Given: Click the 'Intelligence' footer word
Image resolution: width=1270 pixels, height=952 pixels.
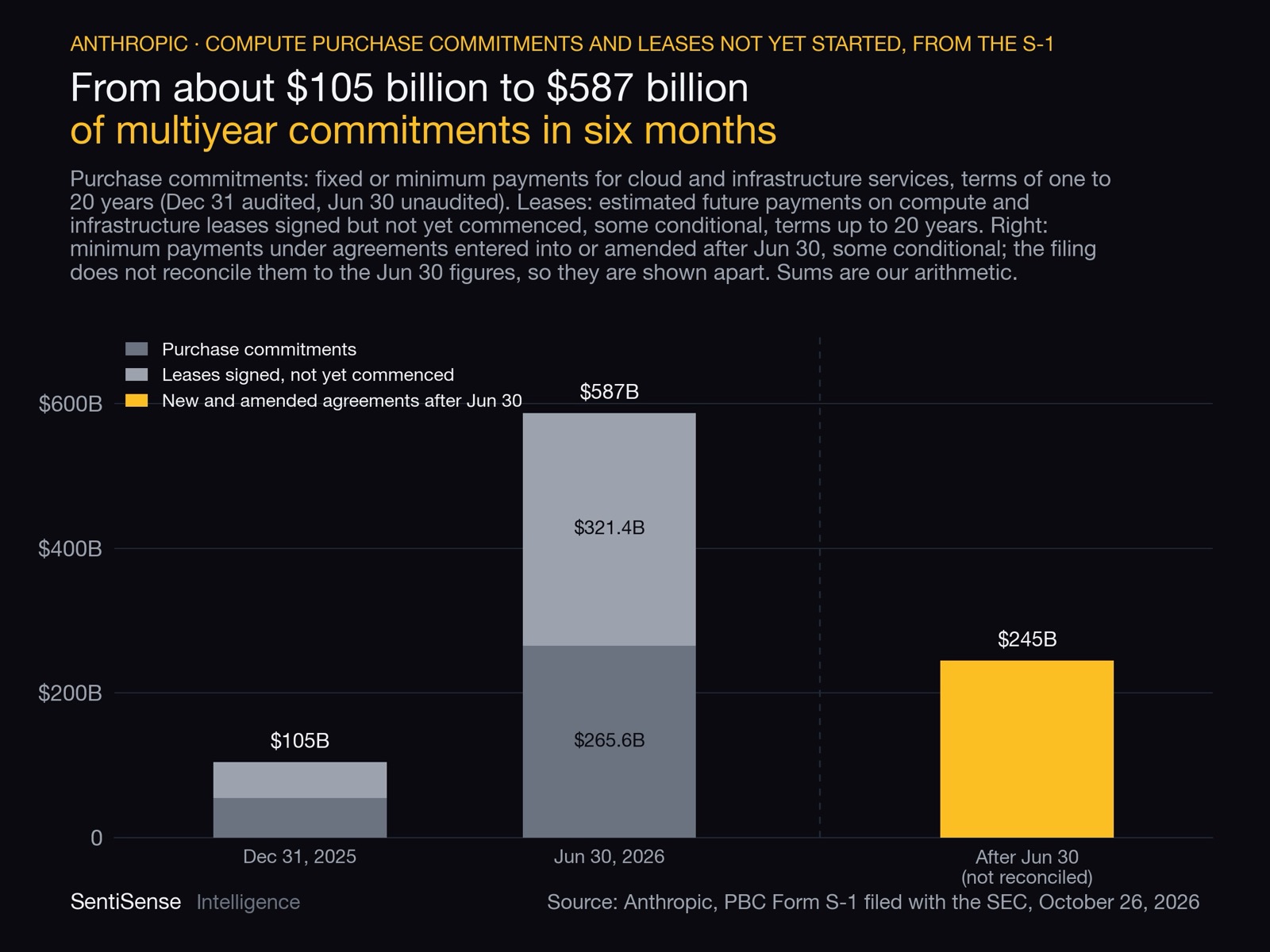Looking at the screenshot, I should [248, 902].
